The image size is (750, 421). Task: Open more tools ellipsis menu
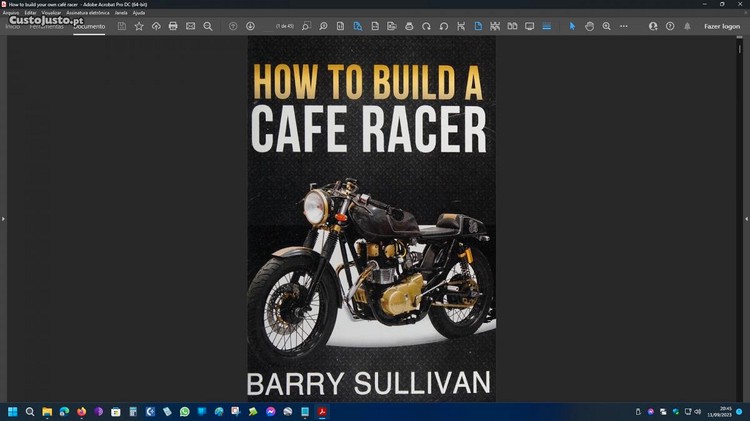[623, 26]
